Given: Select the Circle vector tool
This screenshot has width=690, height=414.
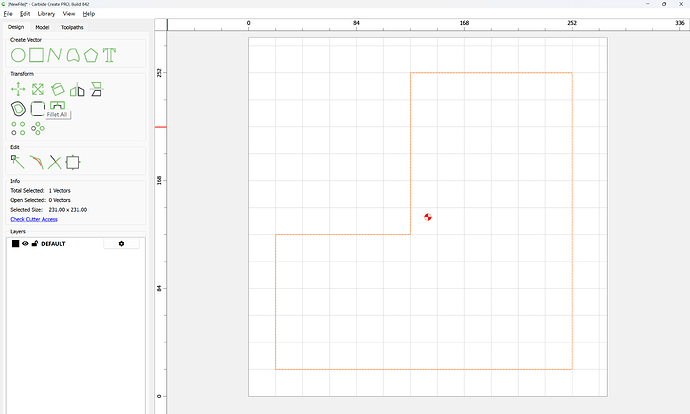Looking at the screenshot, I should pyautogui.click(x=18, y=55).
